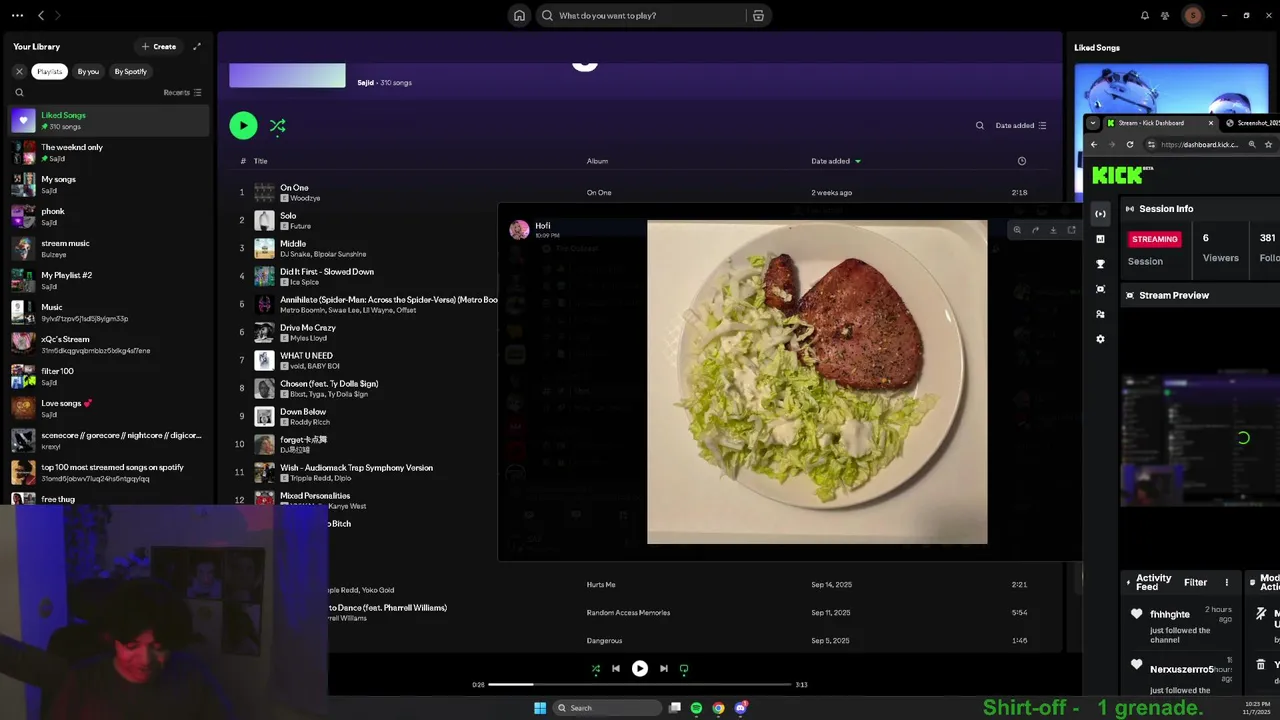The height and width of the screenshot is (720, 1280).
Task: Toggle the green shuffle next to the play button
Action: coord(277,125)
